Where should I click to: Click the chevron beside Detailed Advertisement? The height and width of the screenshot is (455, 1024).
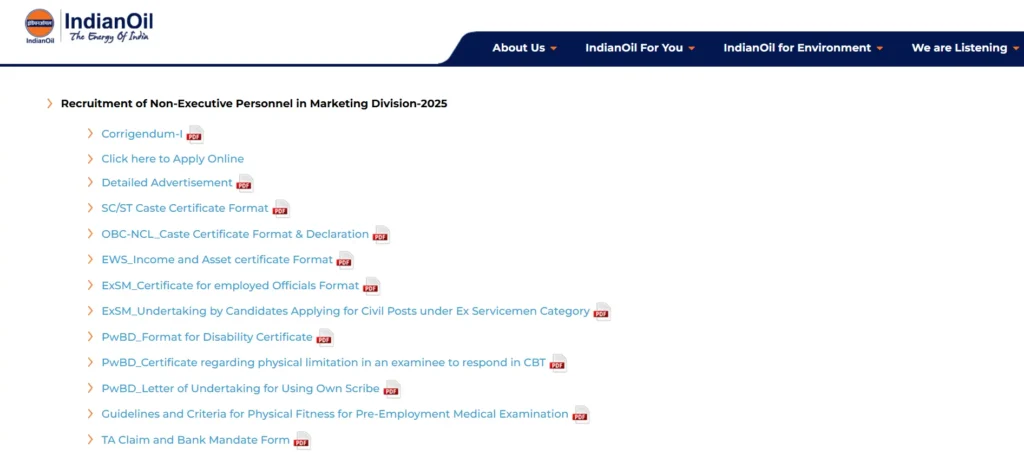90,183
